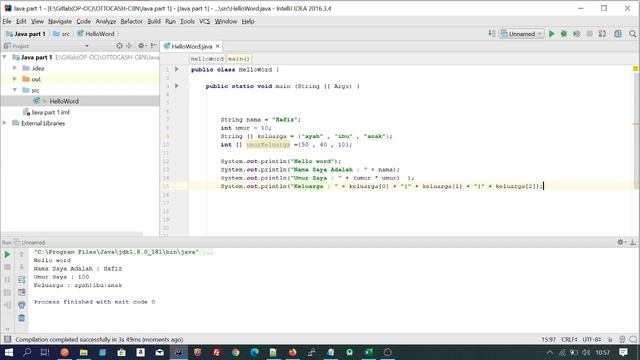This screenshot has width=640, height=360.
Task: Rerun the program in the Run panel
Action: [7, 254]
